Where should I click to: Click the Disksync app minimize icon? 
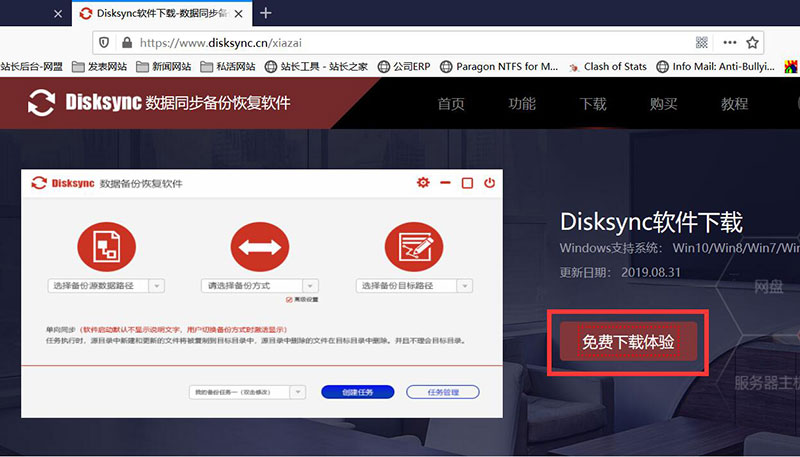tap(445, 183)
